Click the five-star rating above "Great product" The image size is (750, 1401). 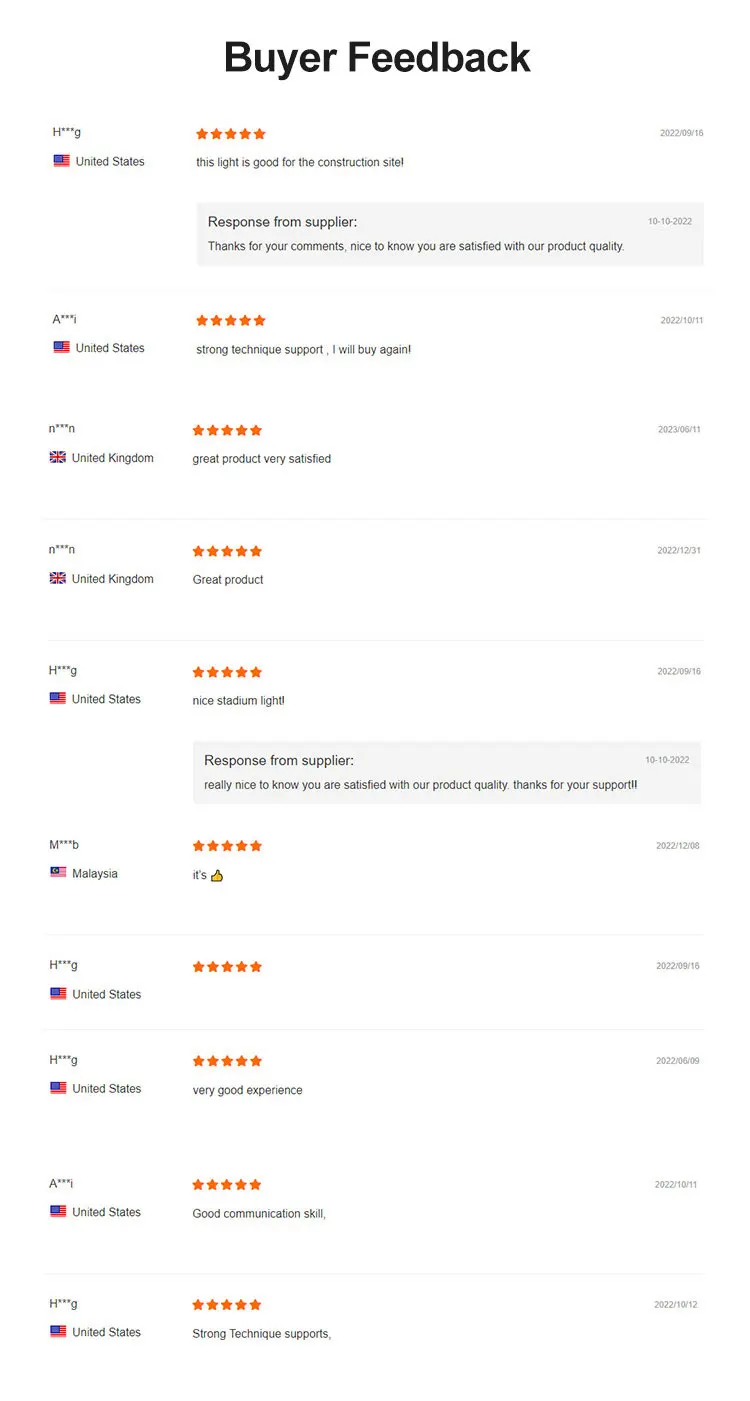coord(227,551)
